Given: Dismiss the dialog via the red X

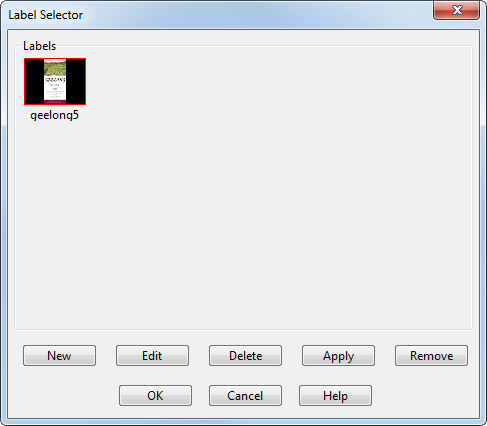Looking at the screenshot, I should pyautogui.click(x=456, y=10).
